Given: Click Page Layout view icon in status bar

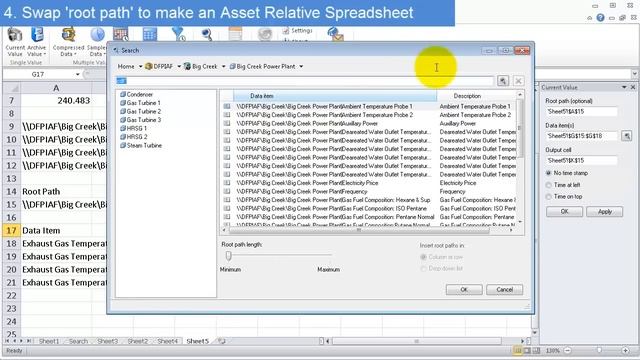Looking at the screenshot, I should pos(527,351).
